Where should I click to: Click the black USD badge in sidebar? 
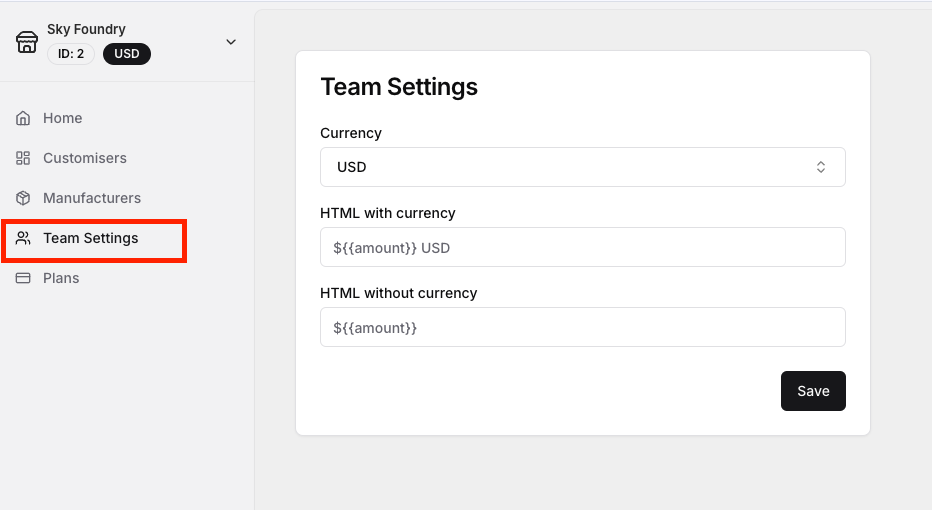pos(127,54)
